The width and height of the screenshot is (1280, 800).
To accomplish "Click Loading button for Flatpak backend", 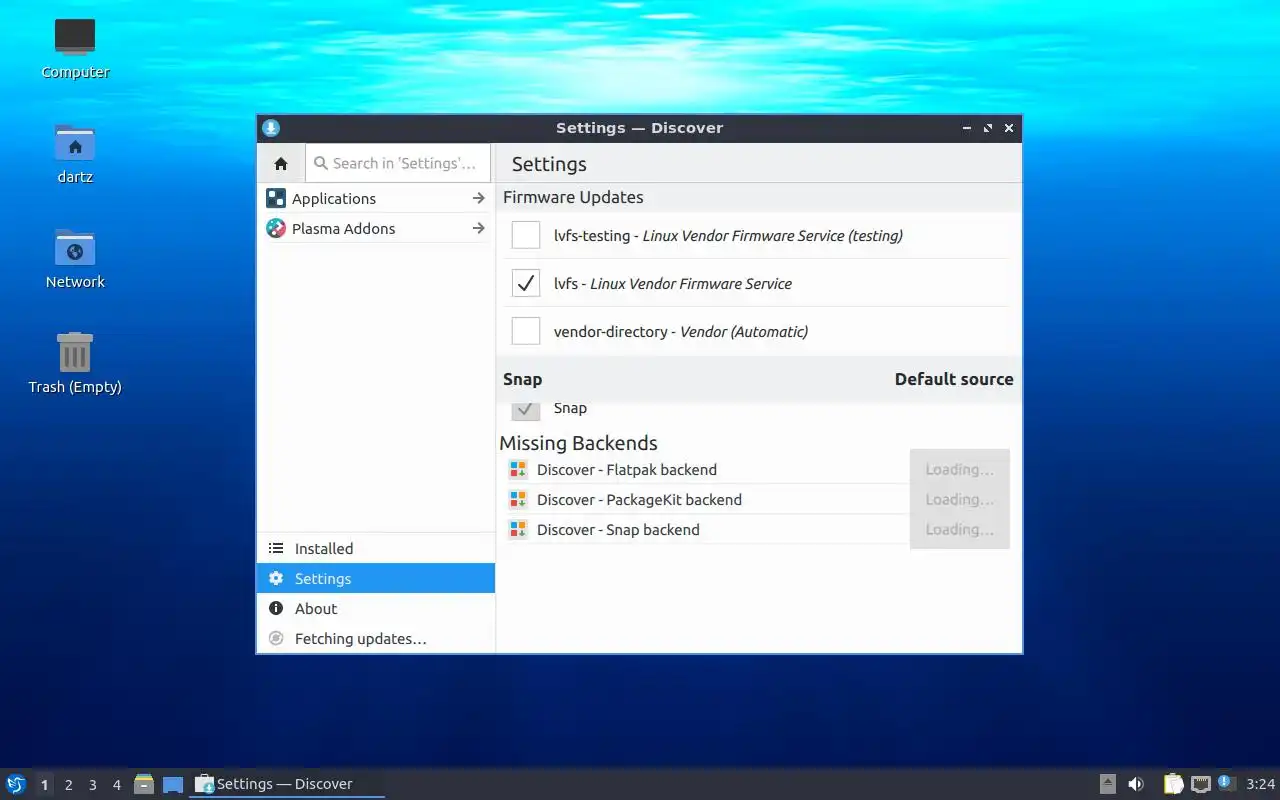I will click(959, 469).
